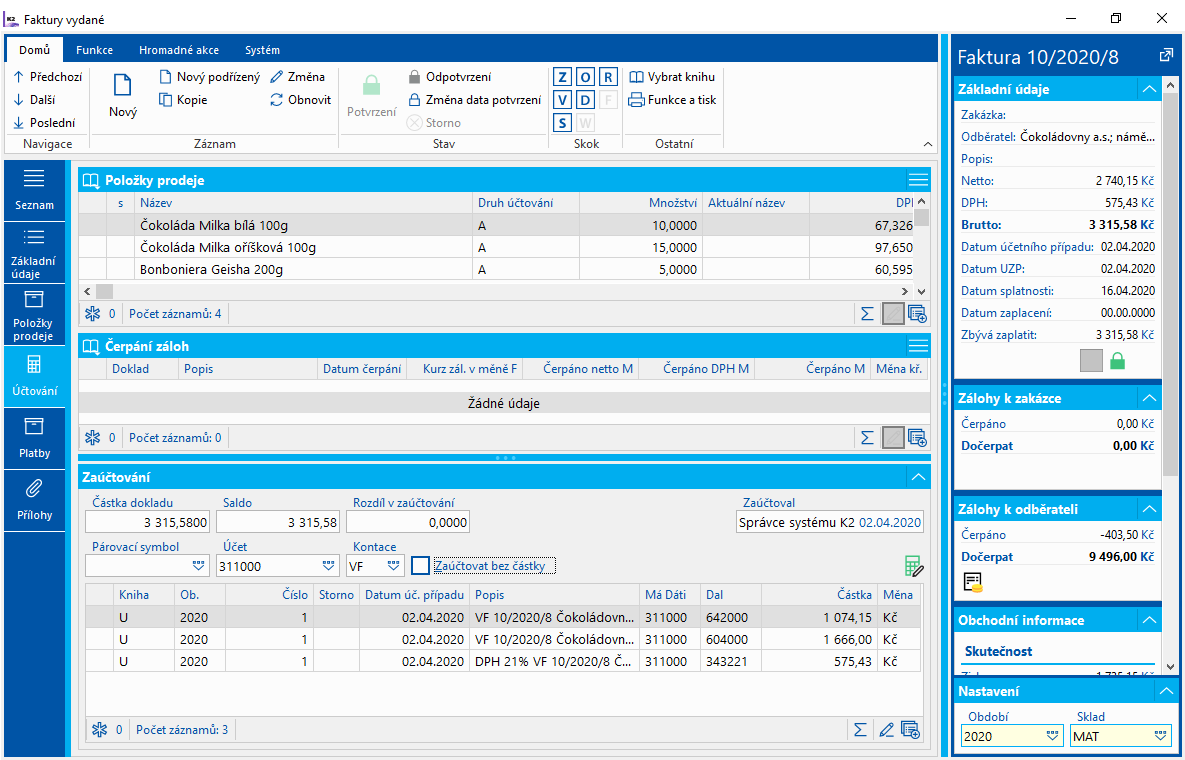Screen dimensions: 1185x760
Task: Switch to the Domů ribbon tab
Action: tap(35, 50)
